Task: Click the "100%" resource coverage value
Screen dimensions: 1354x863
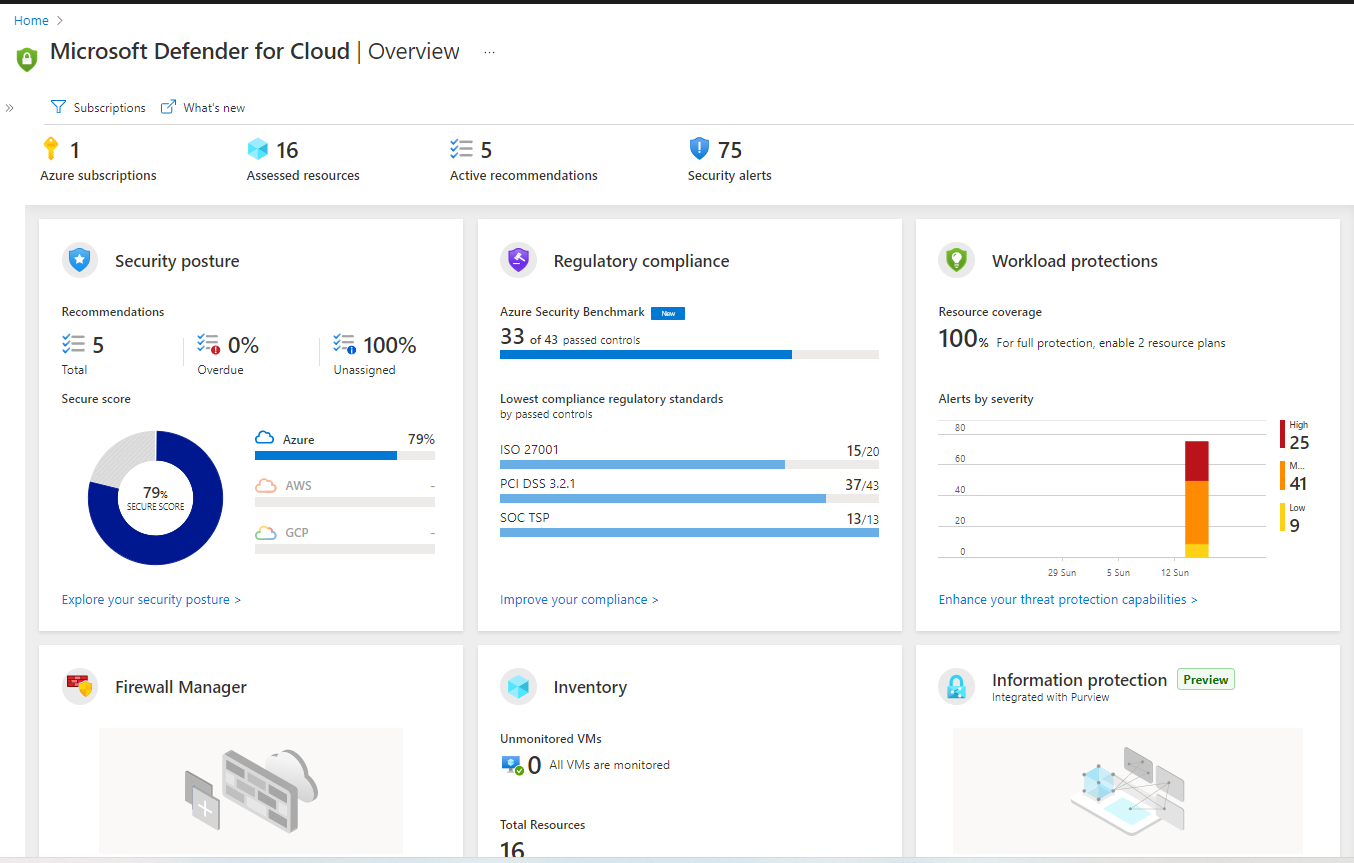Action: point(964,339)
